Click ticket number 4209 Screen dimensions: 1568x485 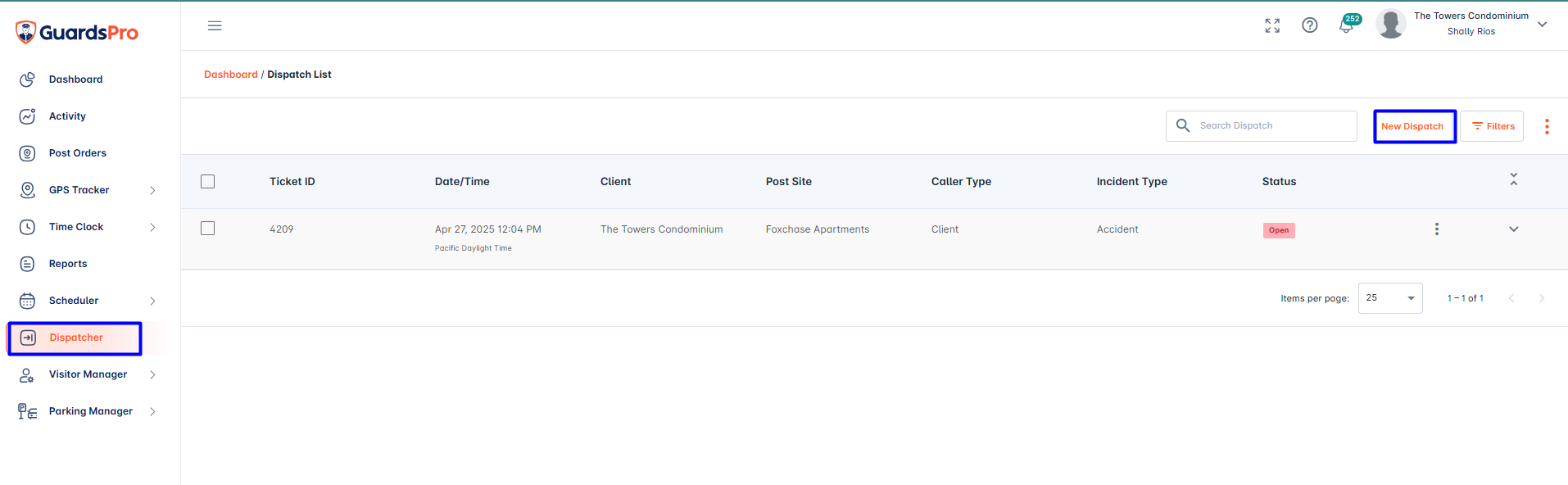282,229
